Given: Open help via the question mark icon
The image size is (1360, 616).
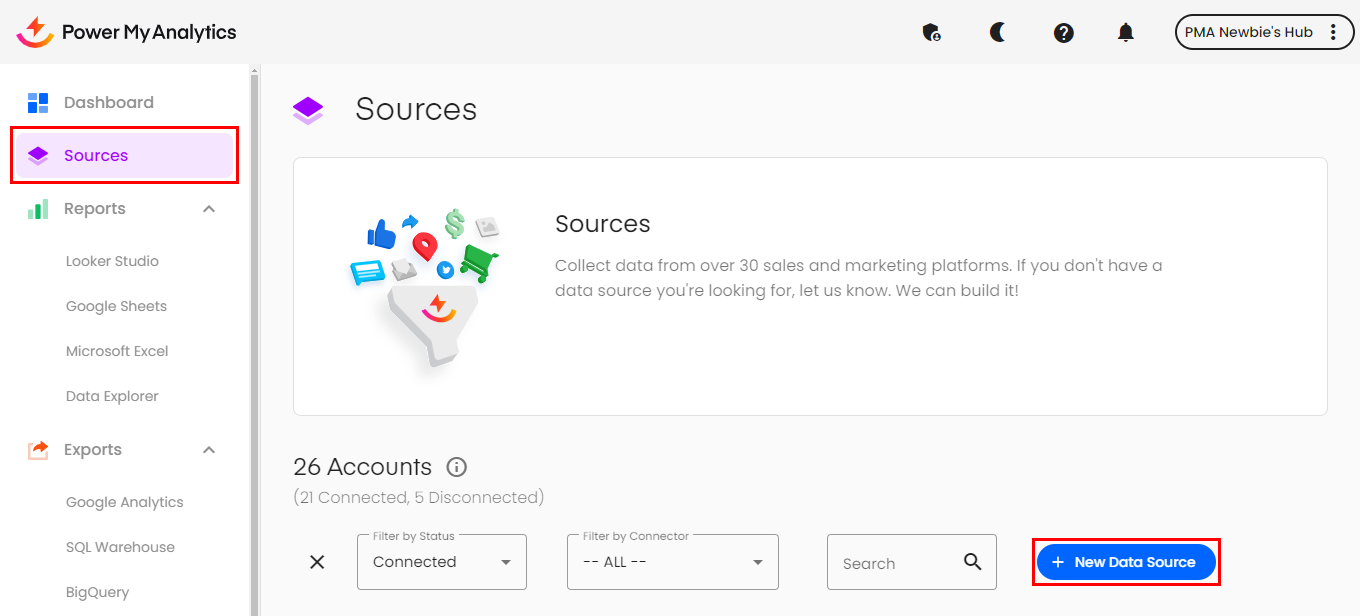Looking at the screenshot, I should [1063, 33].
